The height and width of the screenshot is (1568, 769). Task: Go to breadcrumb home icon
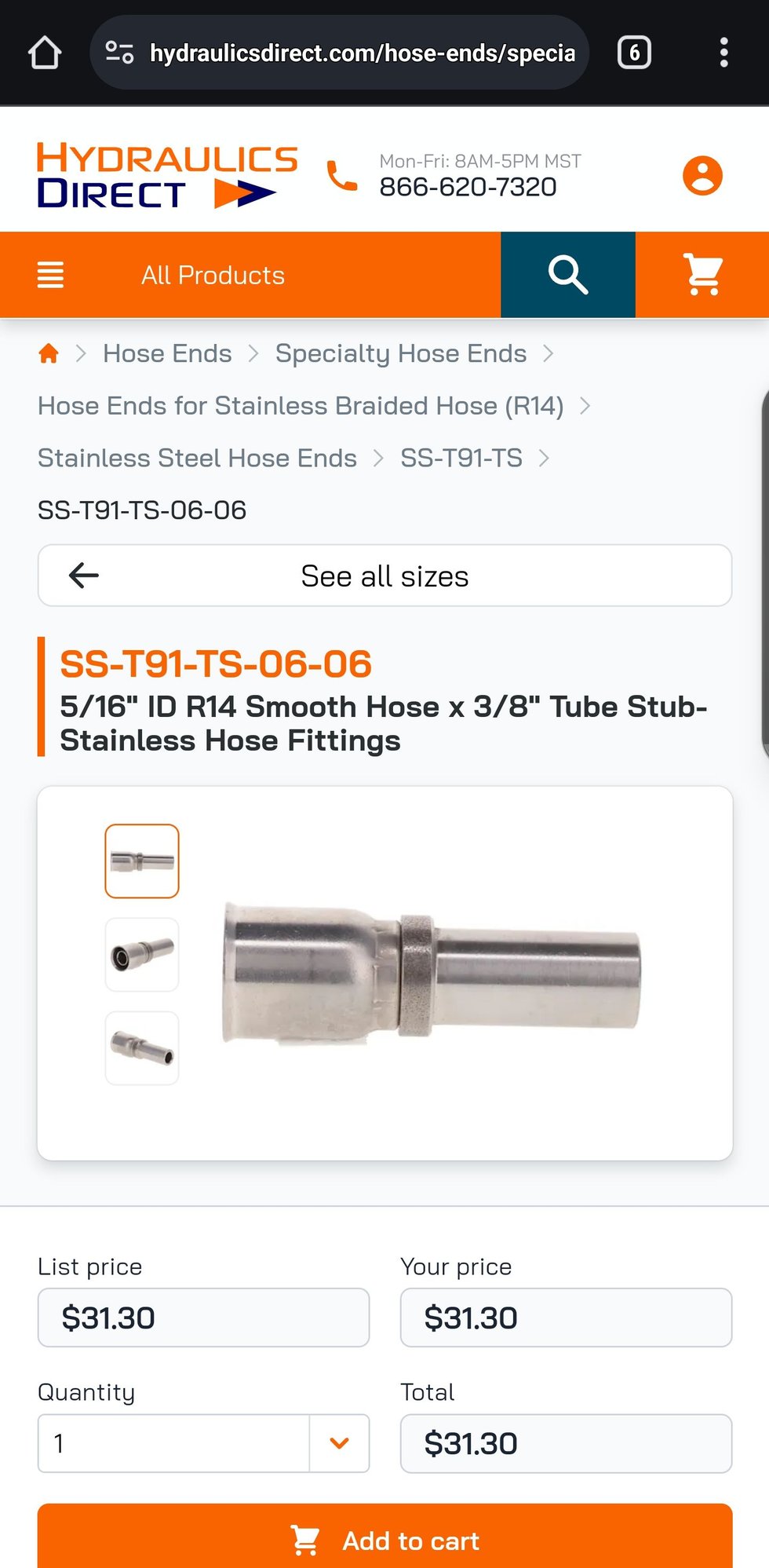pos(49,353)
